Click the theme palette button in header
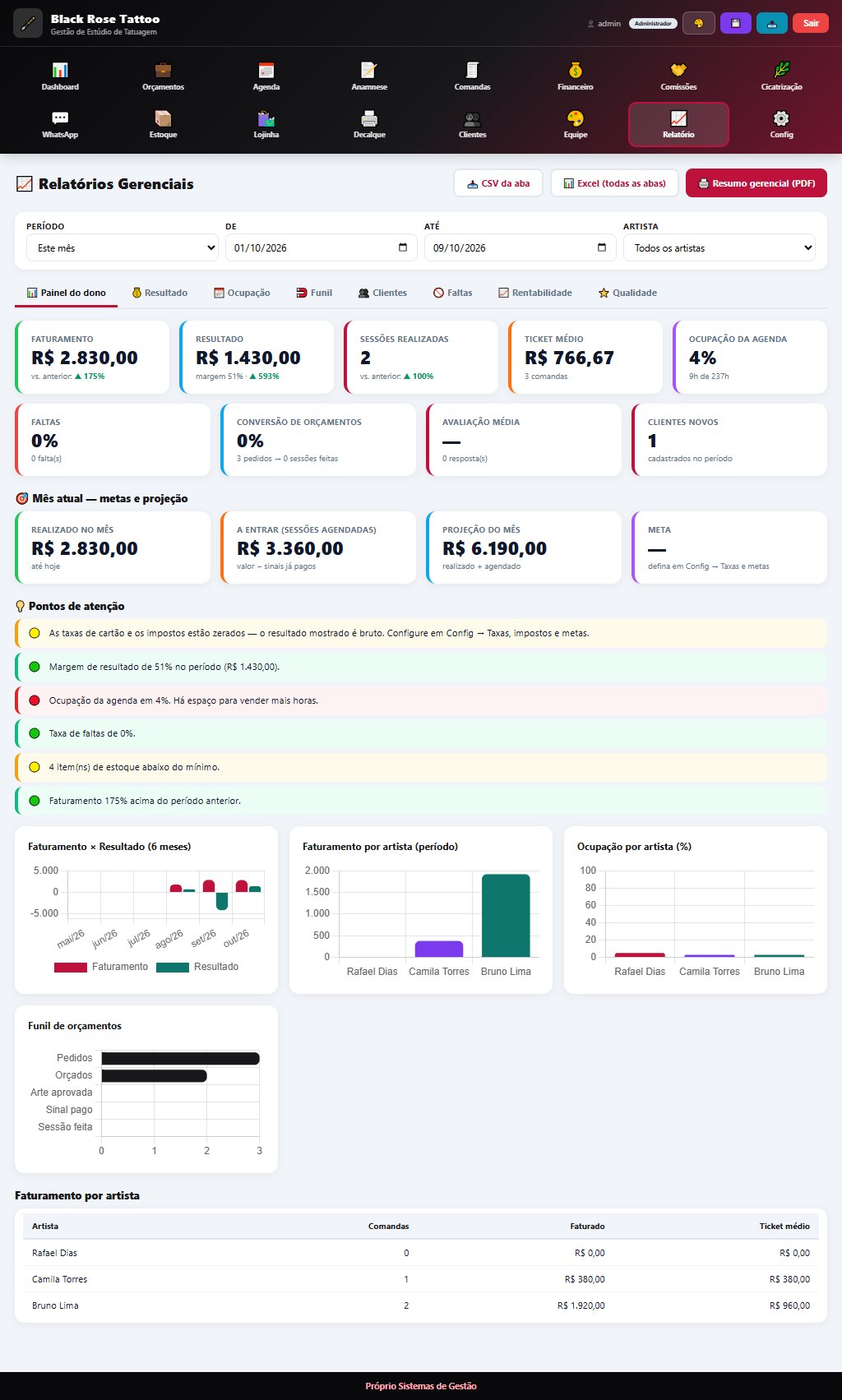 [x=699, y=23]
